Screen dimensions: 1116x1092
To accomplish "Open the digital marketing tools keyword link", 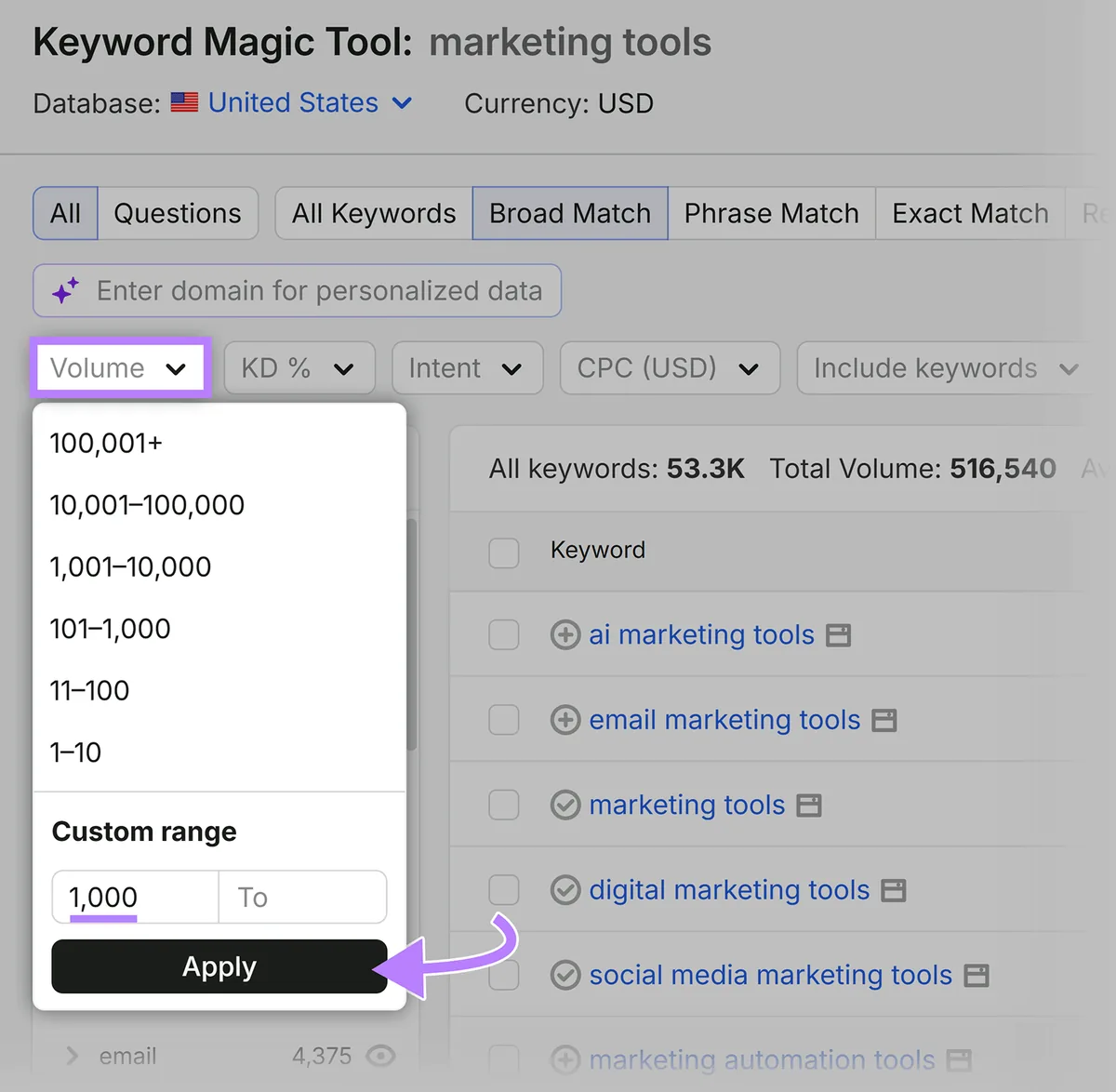I will pyautogui.click(x=729, y=890).
